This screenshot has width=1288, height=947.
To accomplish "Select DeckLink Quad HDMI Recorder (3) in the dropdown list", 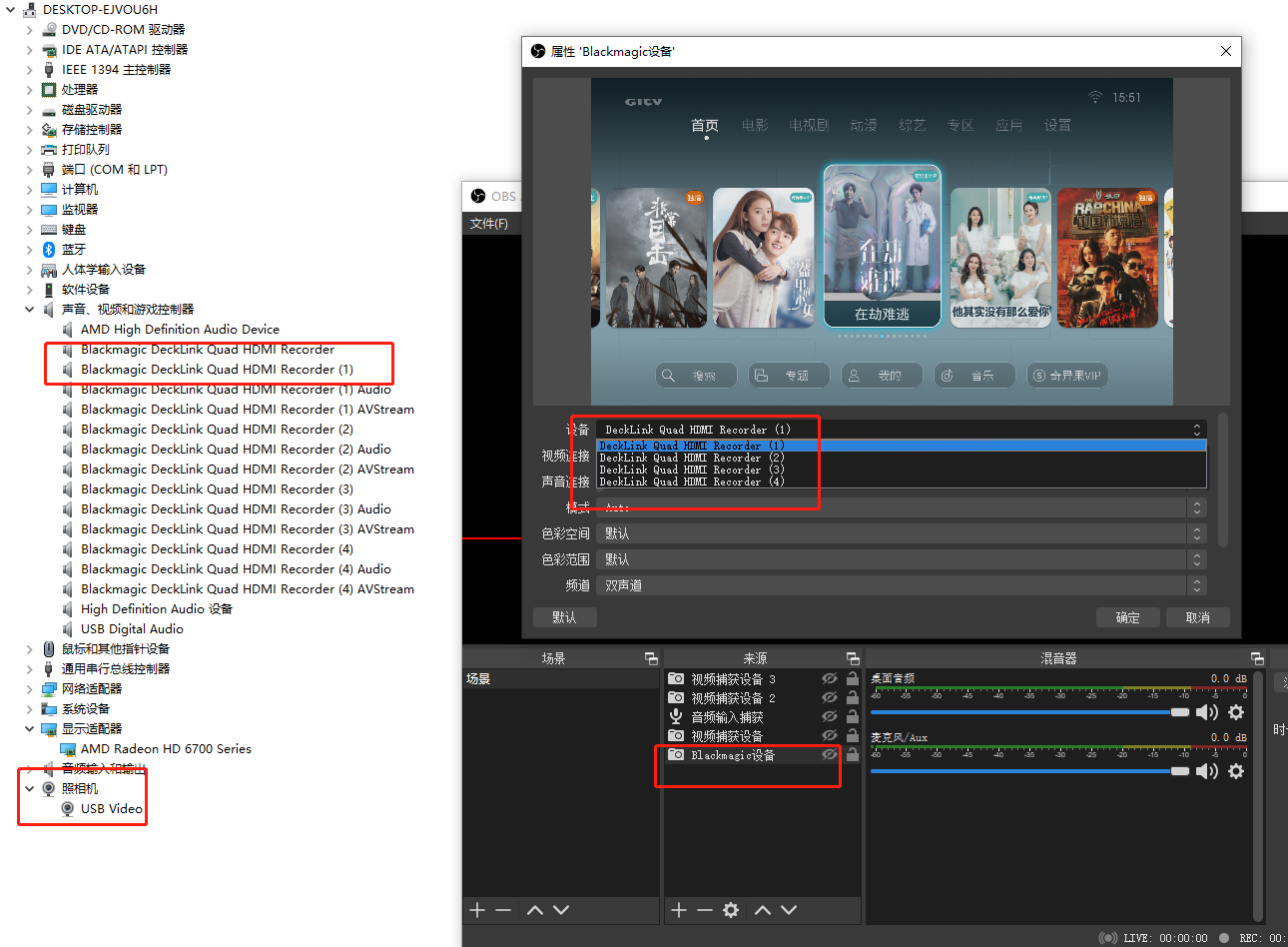I will click(902, 470).
